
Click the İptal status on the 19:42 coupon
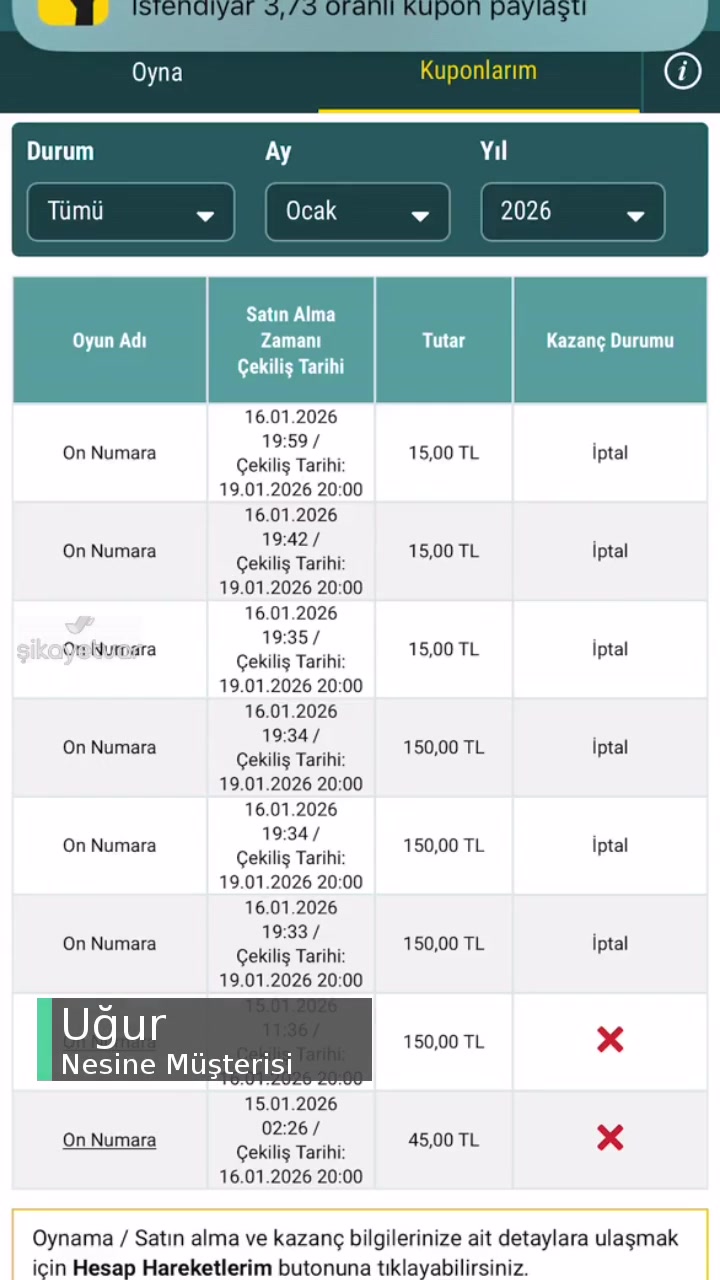[610, 551]
